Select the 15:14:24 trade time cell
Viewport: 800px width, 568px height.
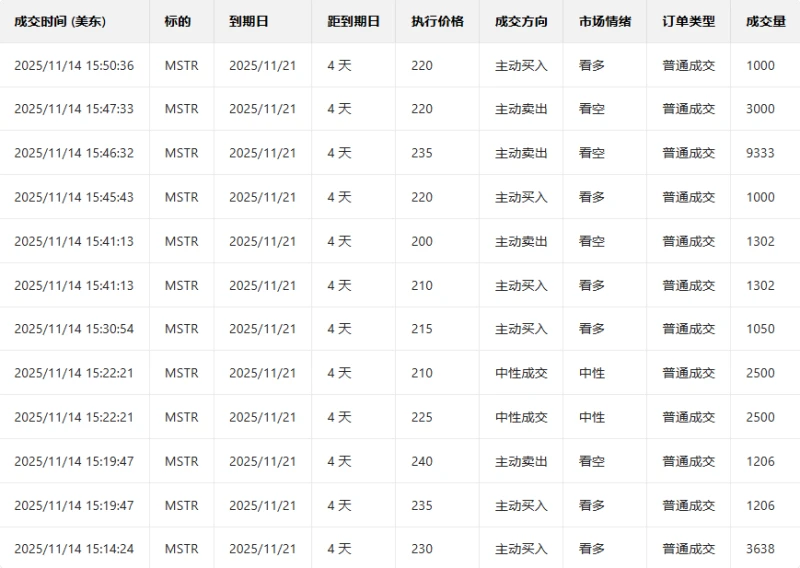(x=74, y=549)
